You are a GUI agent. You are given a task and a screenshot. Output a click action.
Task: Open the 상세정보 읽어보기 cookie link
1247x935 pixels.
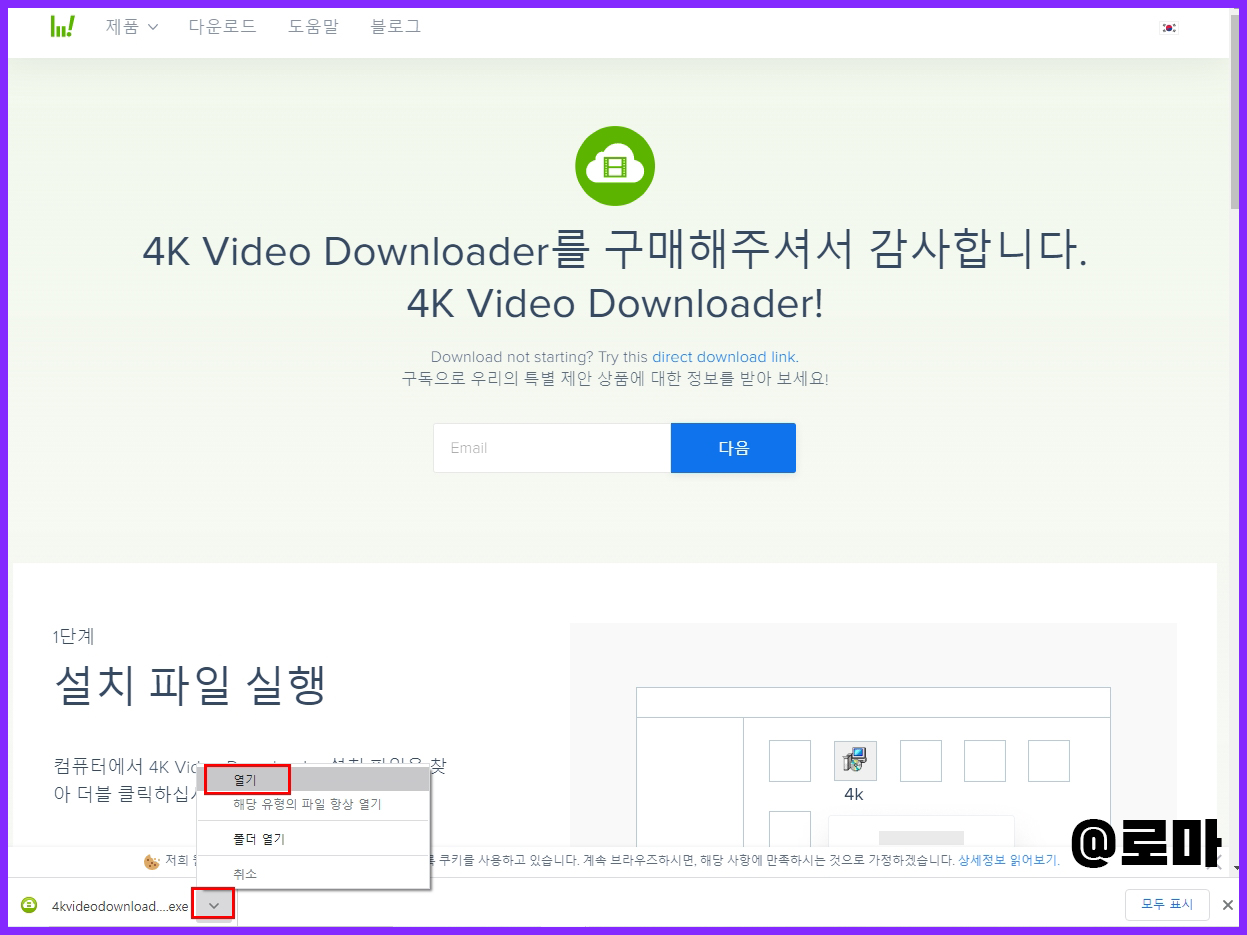tap(1008, 860)
